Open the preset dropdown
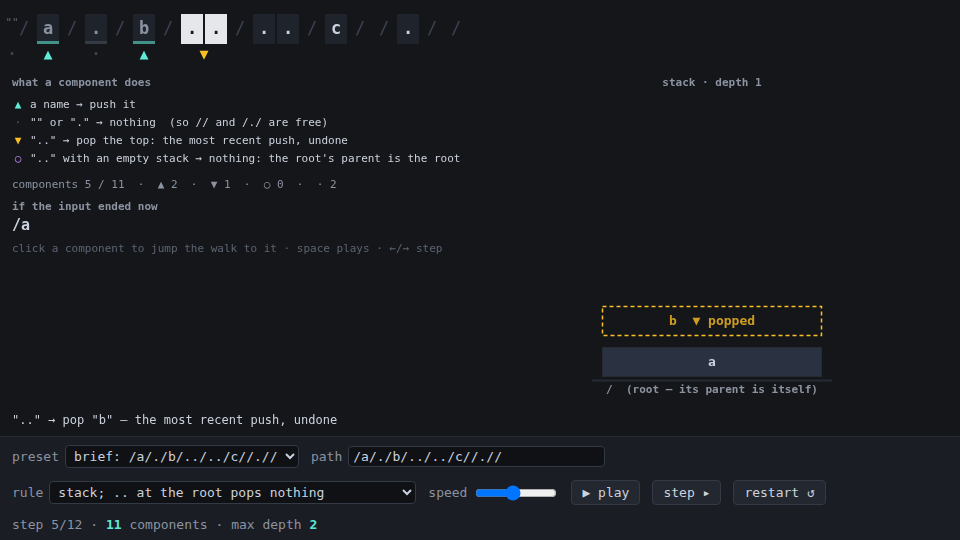Screen dimensions: 960x540 (x=182, y=457)
